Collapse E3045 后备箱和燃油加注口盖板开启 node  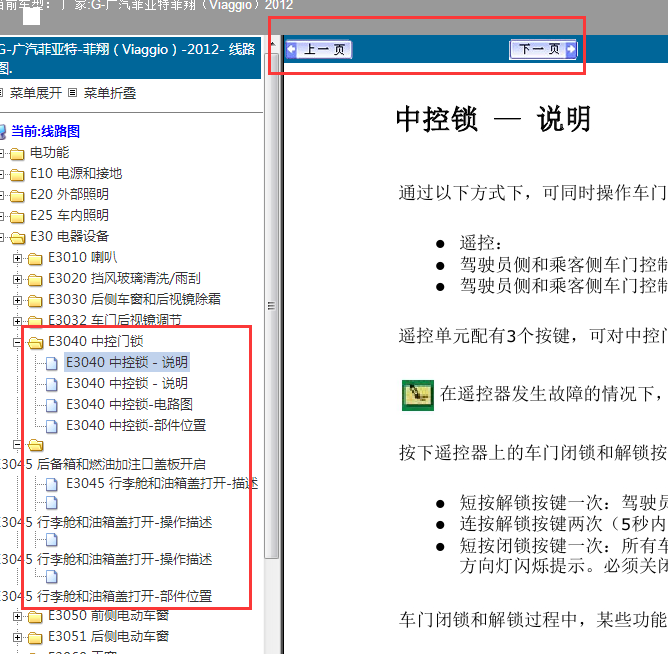tap(17, 445)
